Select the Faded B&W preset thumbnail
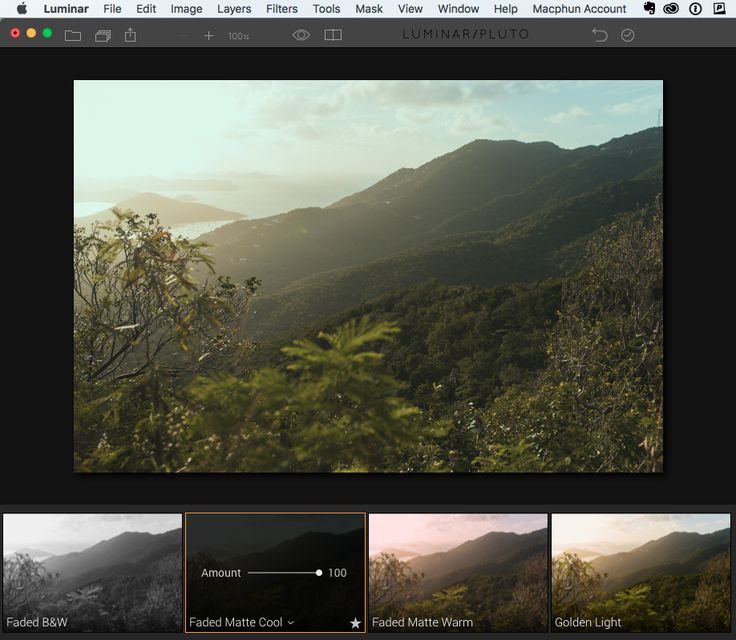Viewport: 736px width, 640px height. click(x=92, y=573)
